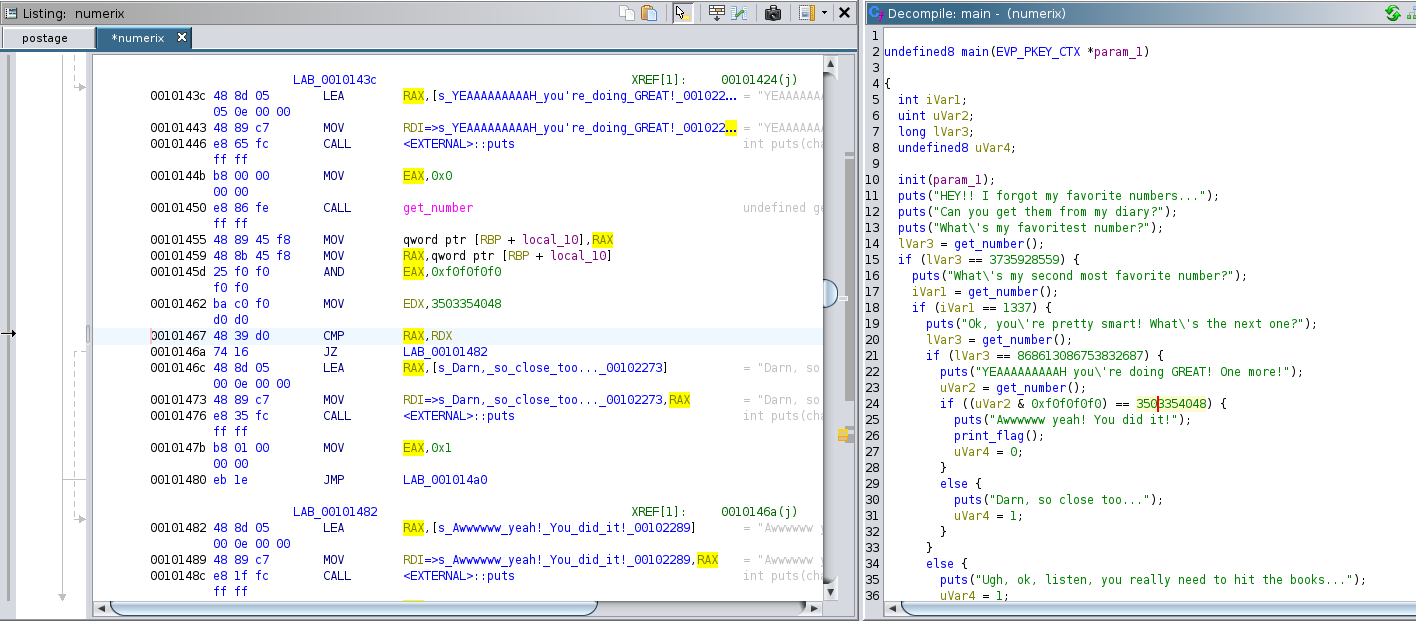The height and width of the screenshot is (621, 1416).
Task: Open the Edit Listing Fields icon
Action: (716, 13)
